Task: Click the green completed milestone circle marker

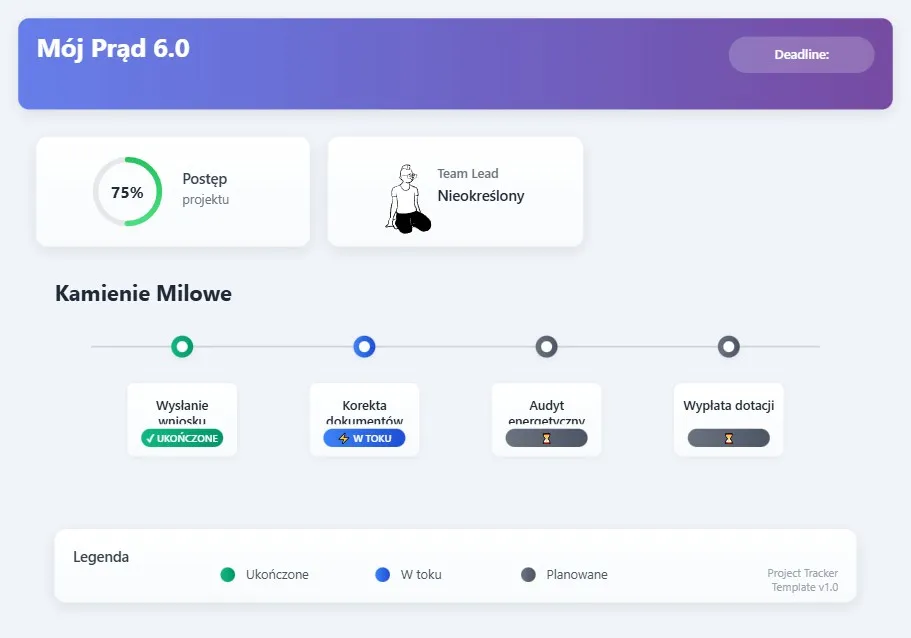Action: tap(182, 347)
